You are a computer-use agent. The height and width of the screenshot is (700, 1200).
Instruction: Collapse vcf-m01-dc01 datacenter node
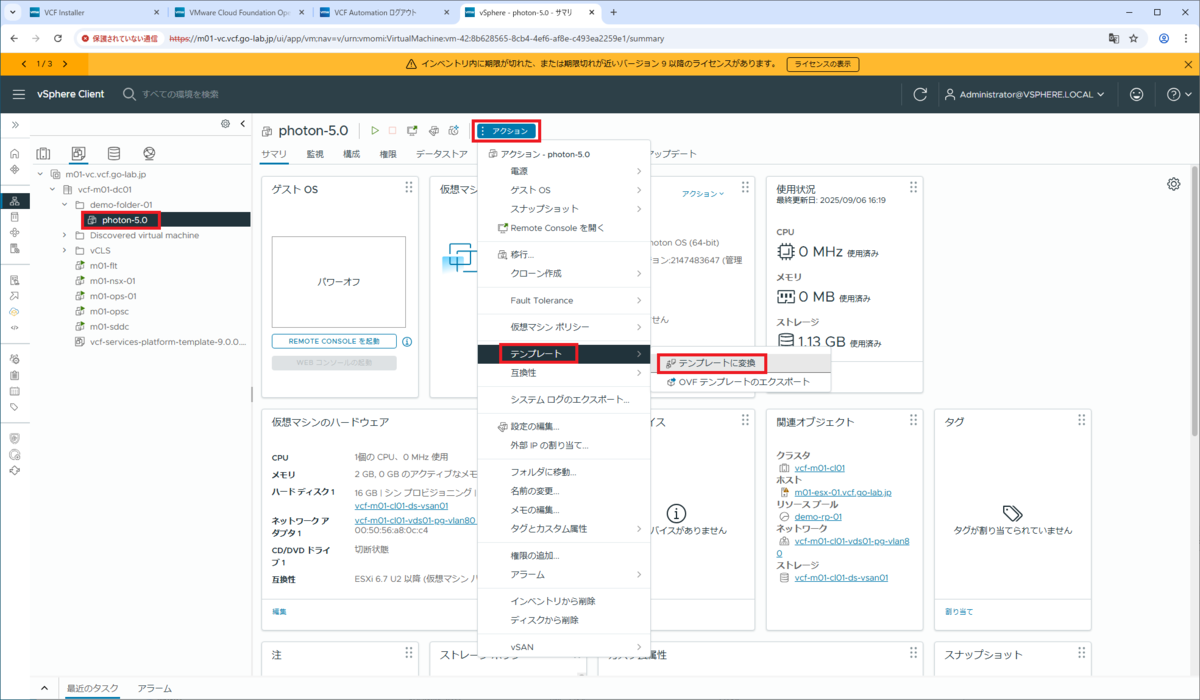coord(53,189)
